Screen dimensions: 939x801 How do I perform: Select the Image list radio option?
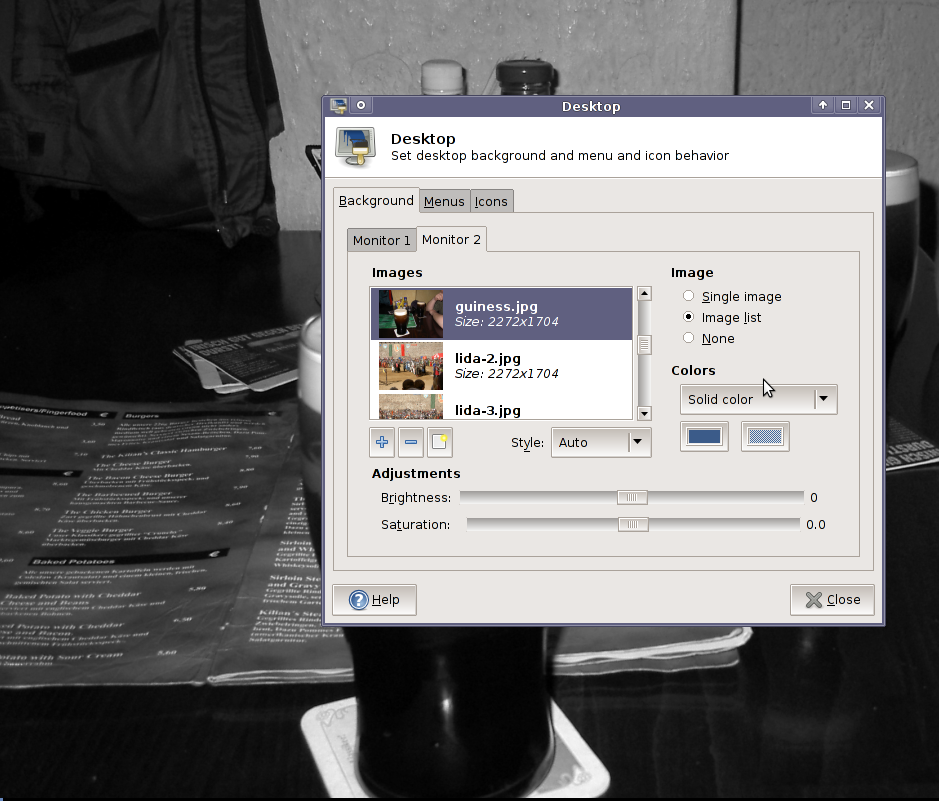688,317
